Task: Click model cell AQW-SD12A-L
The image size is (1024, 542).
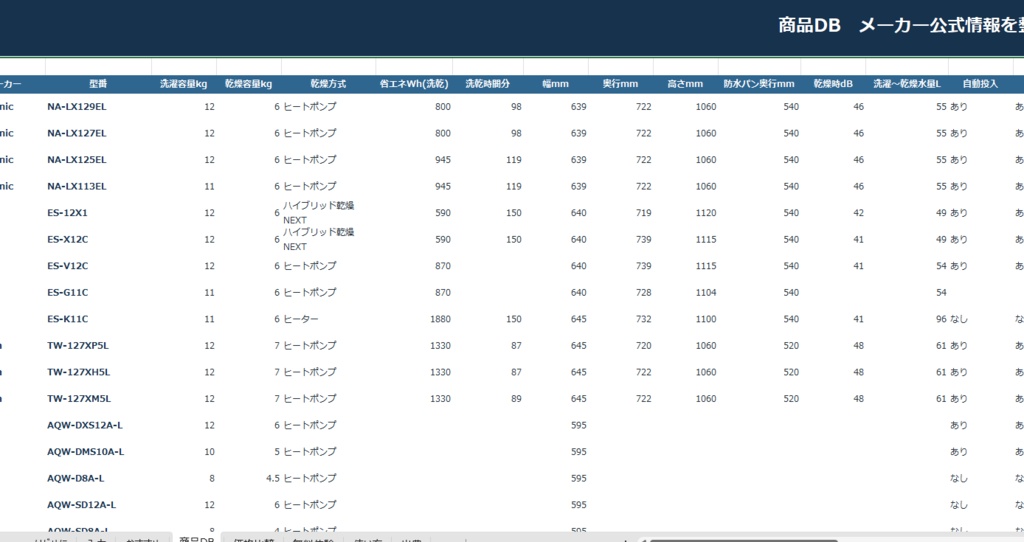Action: [82, 505]
